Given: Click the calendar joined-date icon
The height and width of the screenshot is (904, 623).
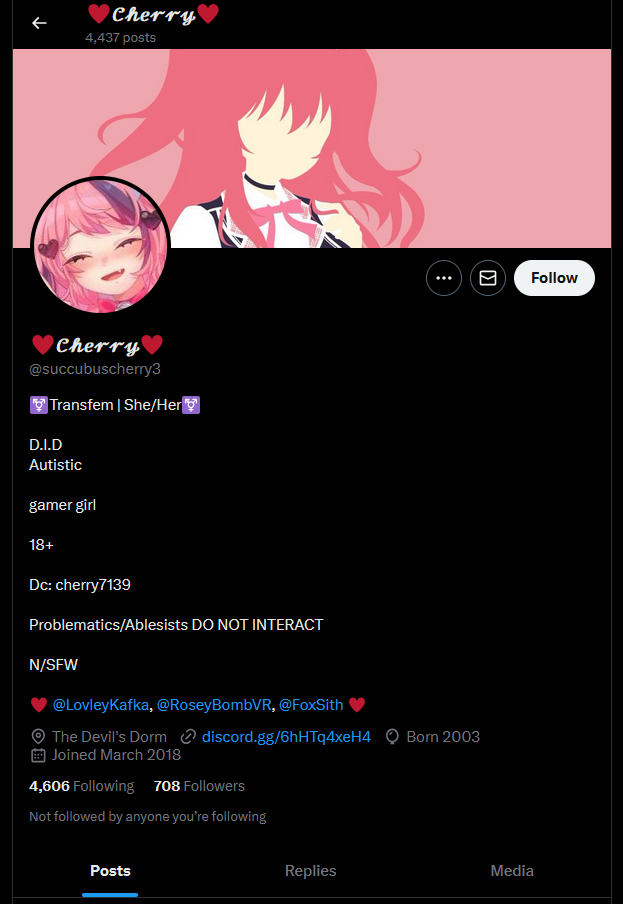Looking at the screenshot, I should 38,755.
